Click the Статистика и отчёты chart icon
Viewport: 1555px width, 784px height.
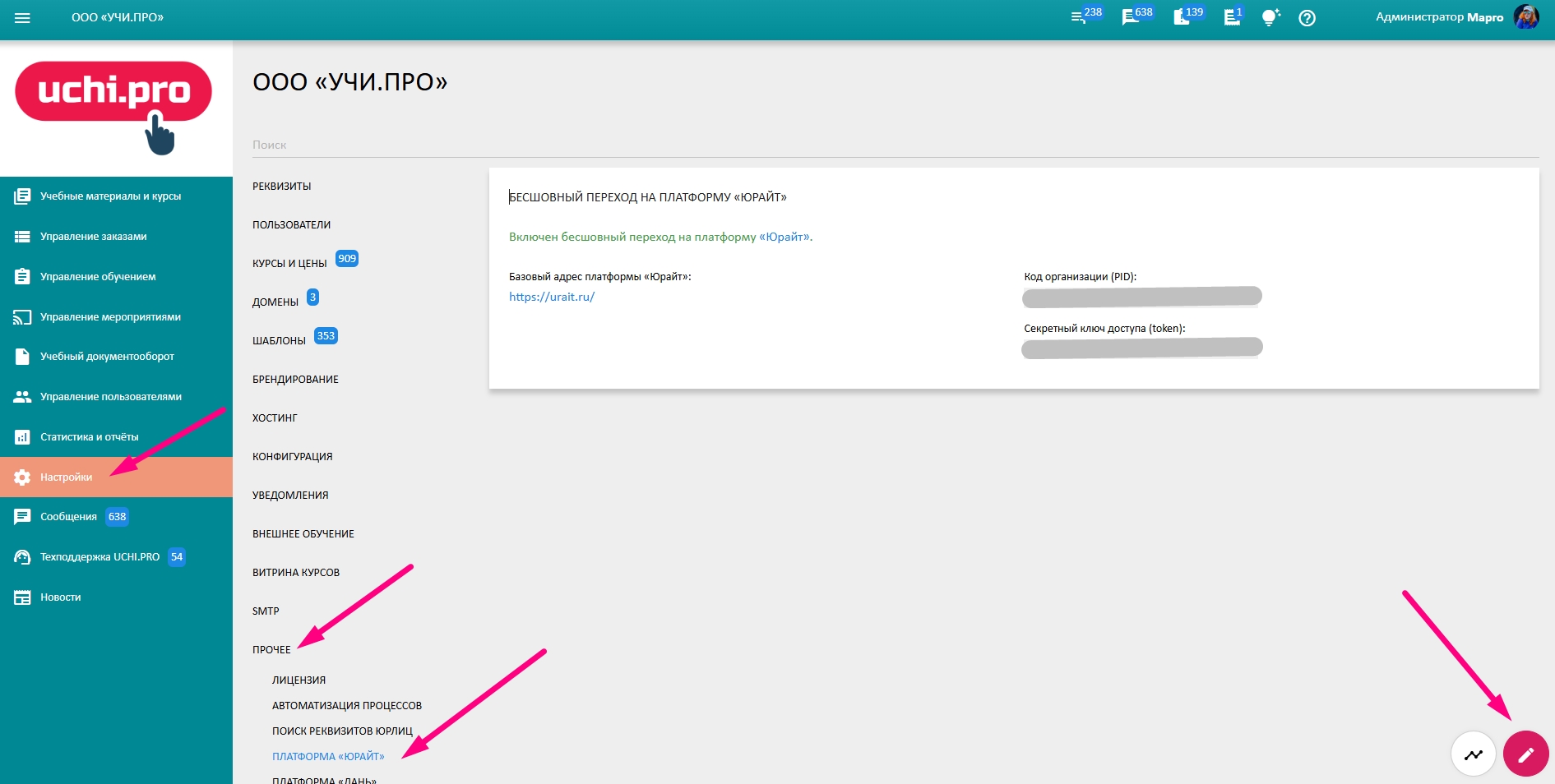pyautogui.click(x=22, y=437)
